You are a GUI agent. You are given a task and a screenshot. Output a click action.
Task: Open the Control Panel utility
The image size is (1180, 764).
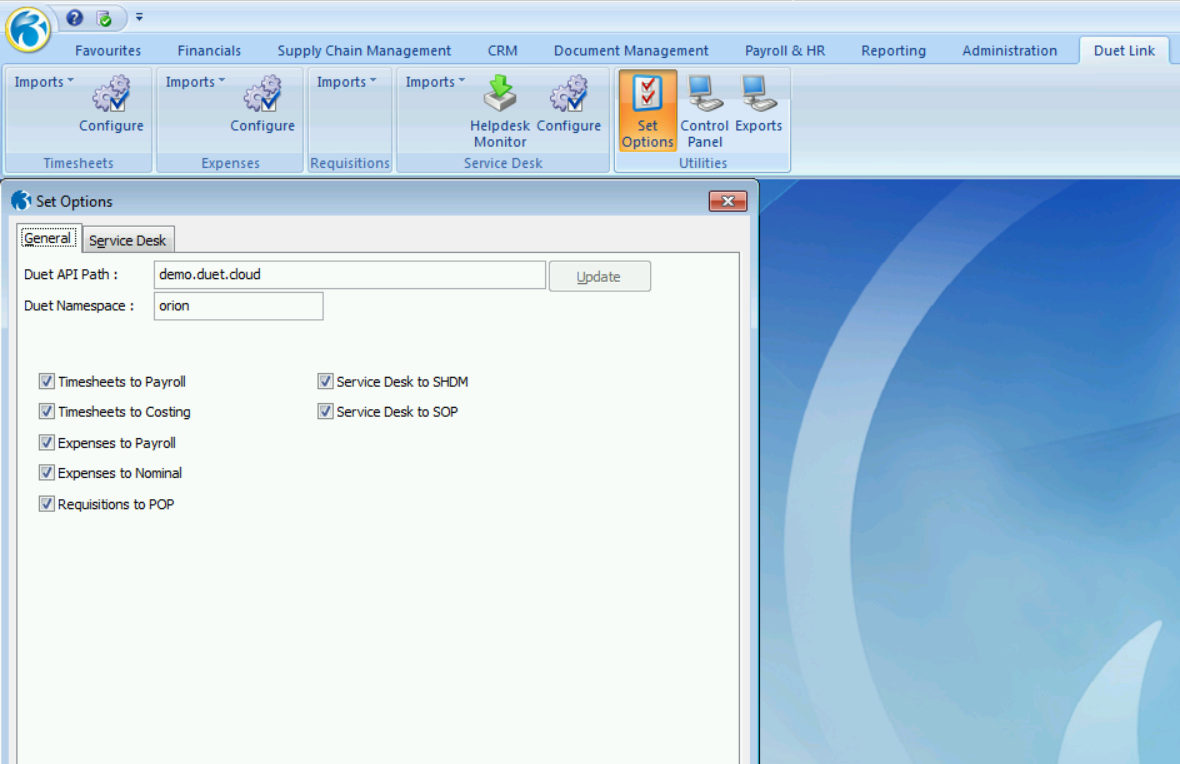coord(704,111)
